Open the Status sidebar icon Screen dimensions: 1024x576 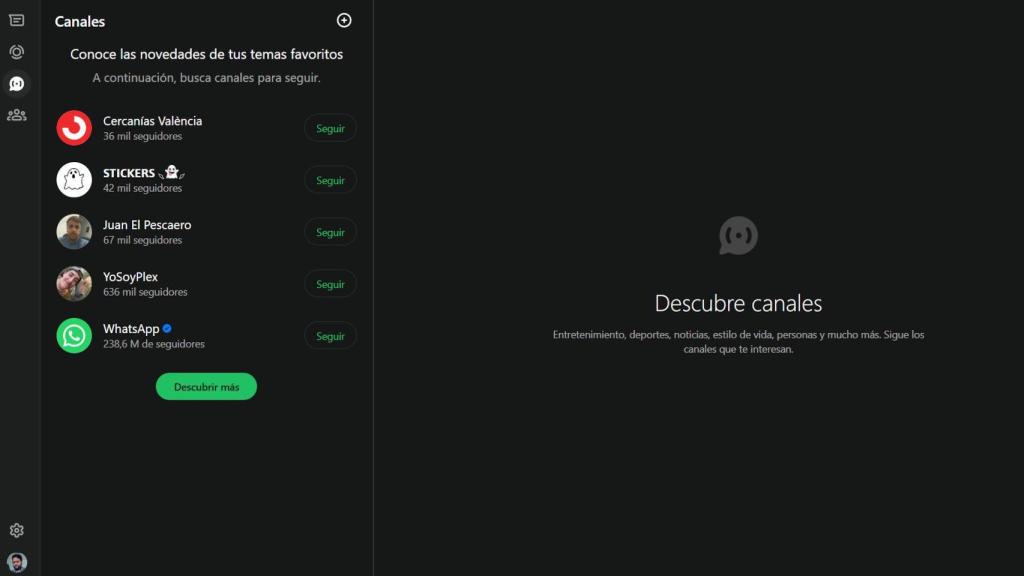(x=16, y=52)
